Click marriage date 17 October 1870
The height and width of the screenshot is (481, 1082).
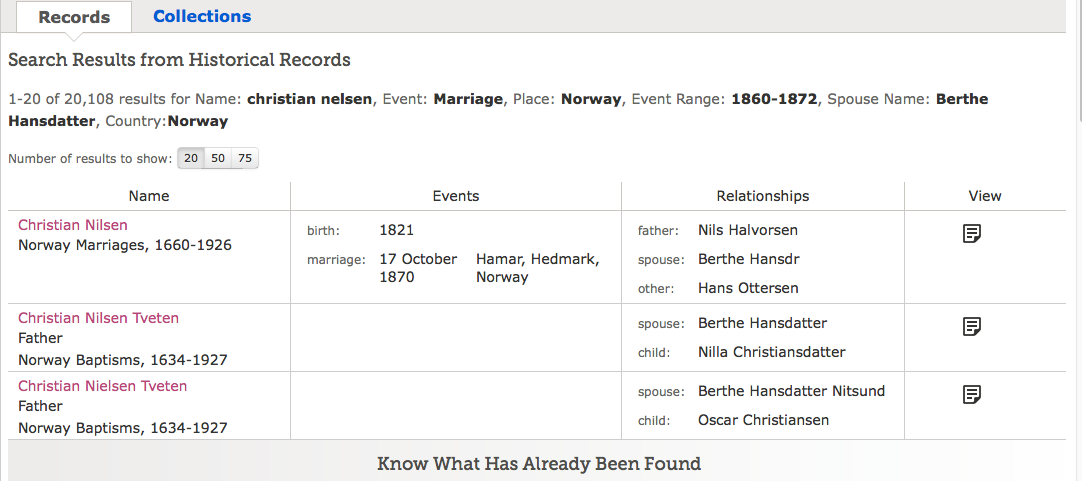click(418, 268)
